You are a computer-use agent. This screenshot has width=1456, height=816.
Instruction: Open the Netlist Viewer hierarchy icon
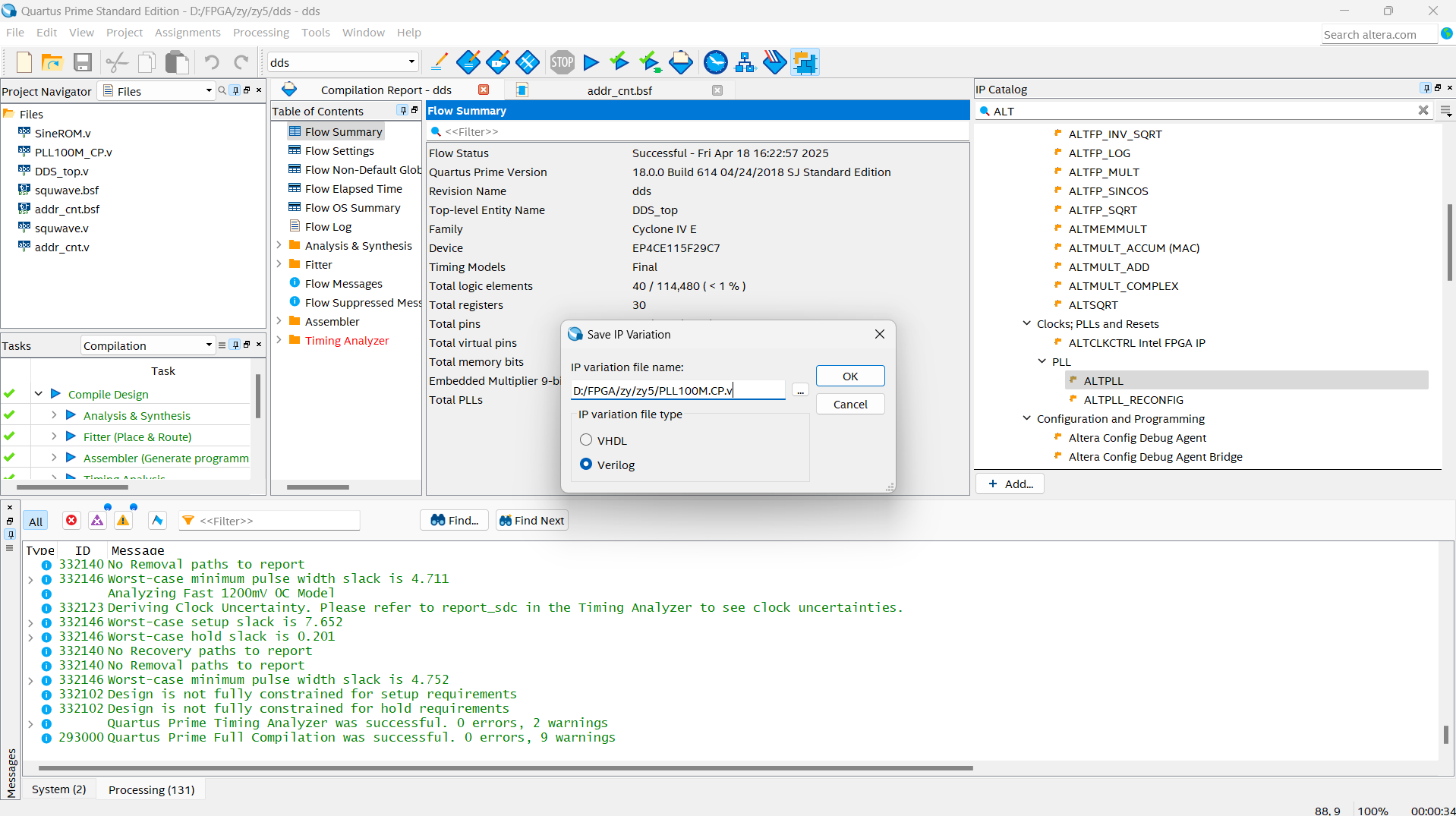[x=745, y=62]
